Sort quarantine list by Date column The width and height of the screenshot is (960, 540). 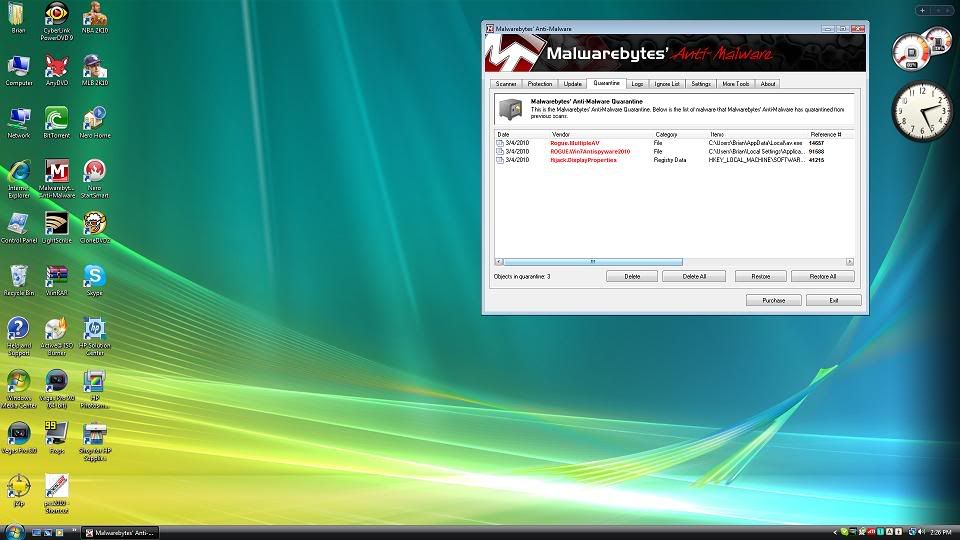pyautogui.click(x=522, y=135)
